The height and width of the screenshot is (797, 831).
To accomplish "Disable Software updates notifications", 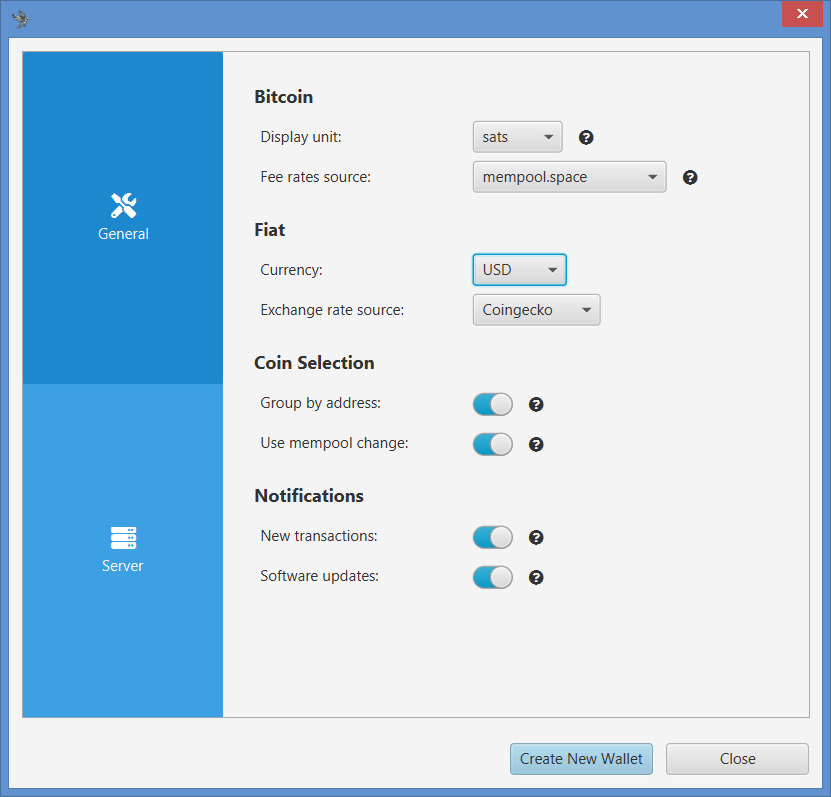I will tap(492, 577).
